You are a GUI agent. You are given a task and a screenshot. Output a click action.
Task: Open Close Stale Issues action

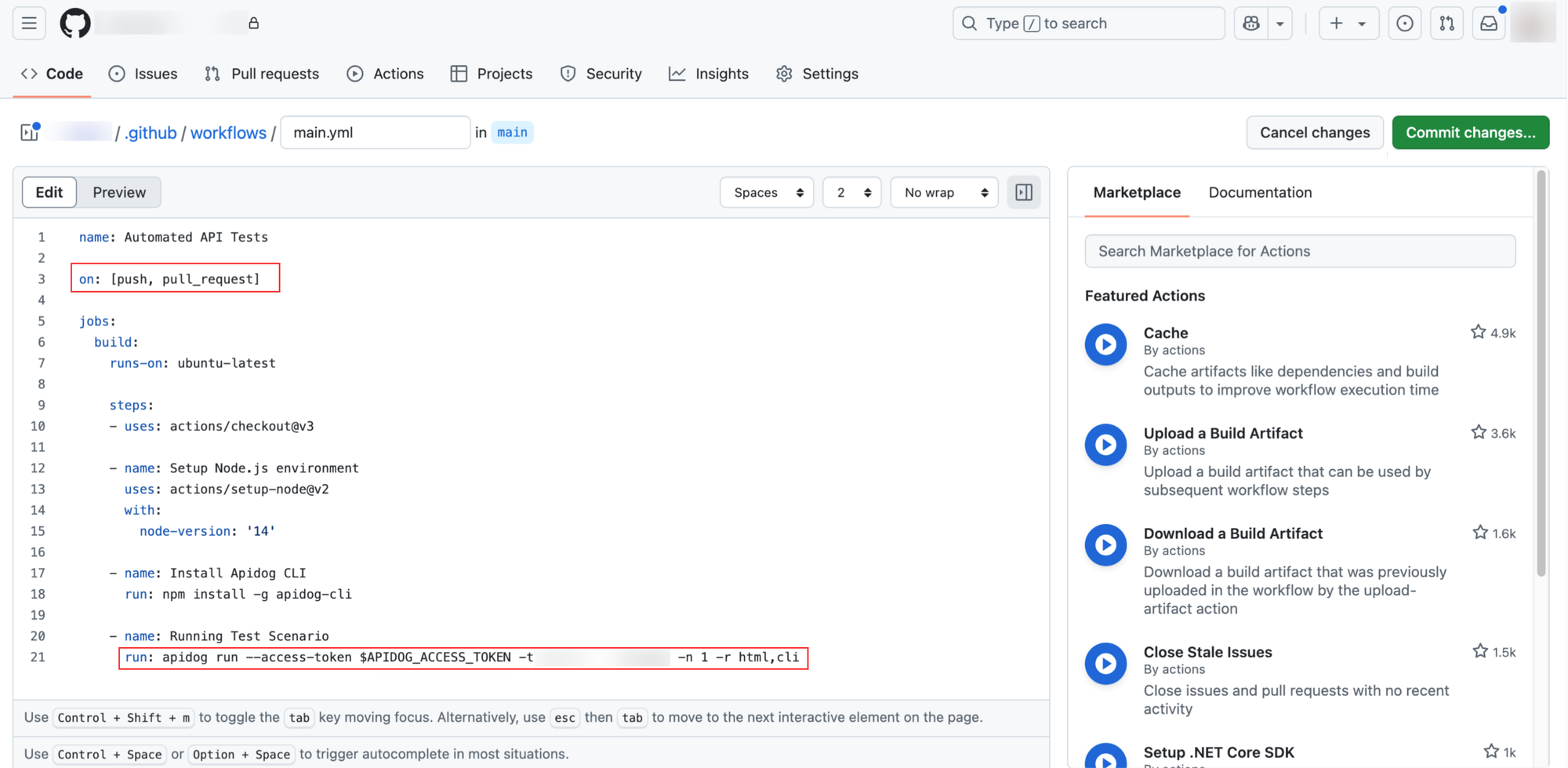point(1208,652)
